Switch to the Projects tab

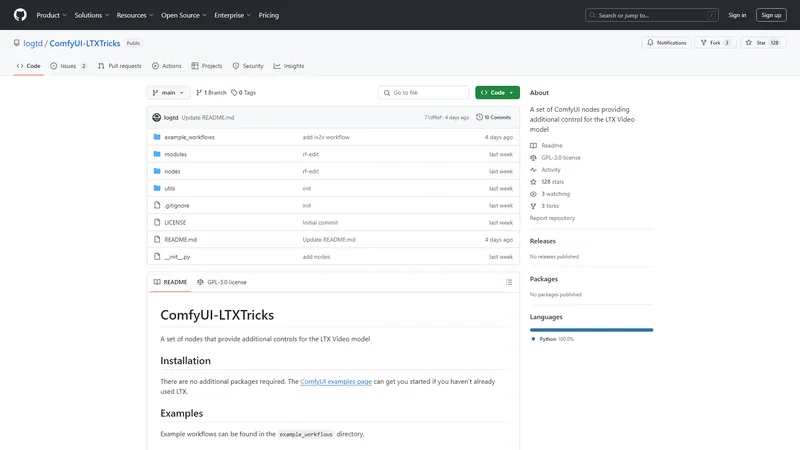[x=207, y=66]
